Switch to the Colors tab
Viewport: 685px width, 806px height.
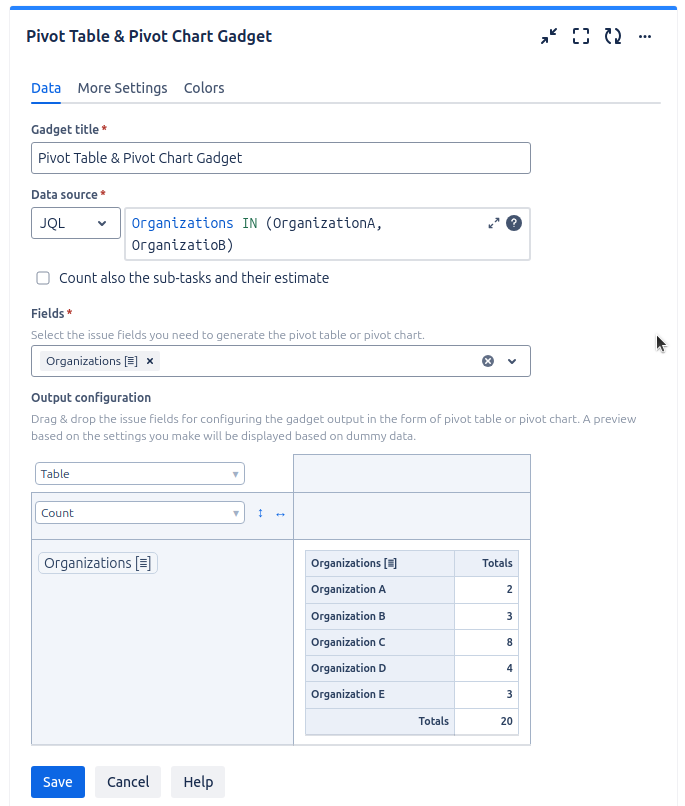[x=204, y=88]
